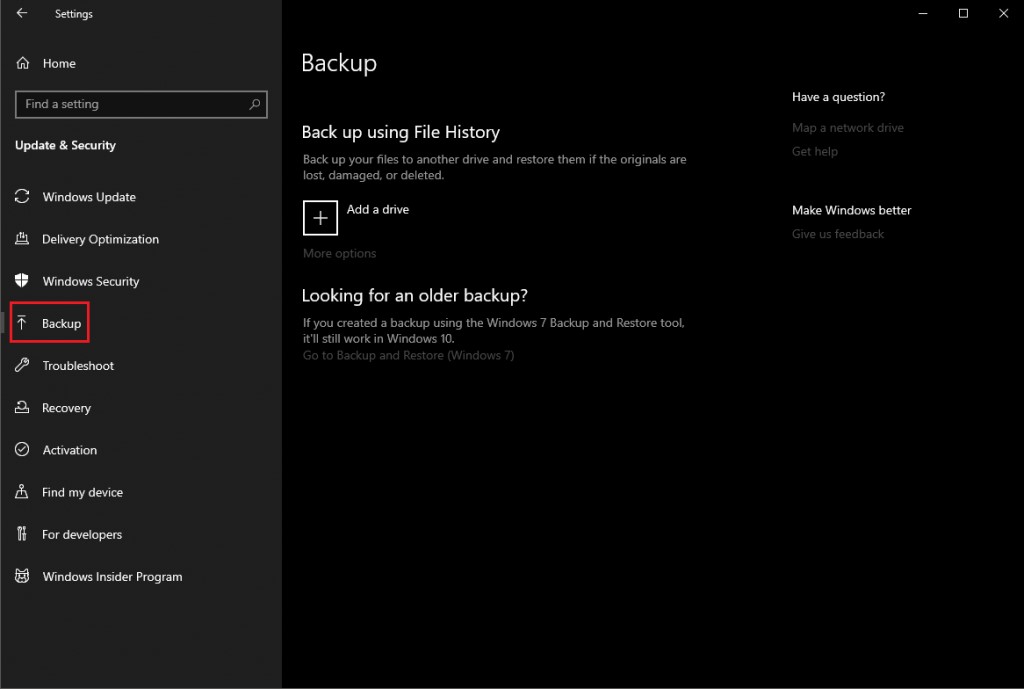The image size is (1024, 689).
Task: Click the Recovery icon in sidebar
Action: [x=22, y=408]
